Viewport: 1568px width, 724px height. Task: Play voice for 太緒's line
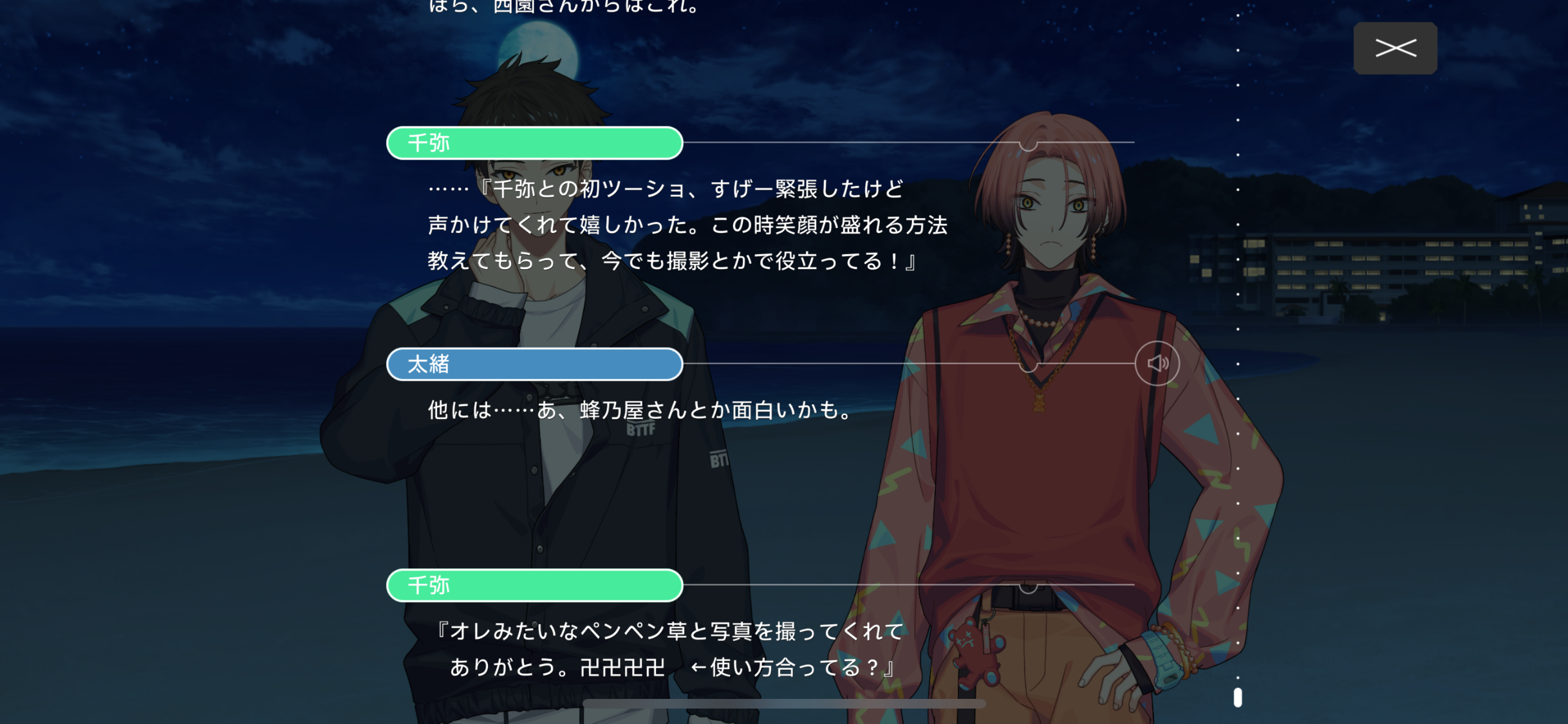[x=1157, y=364]
